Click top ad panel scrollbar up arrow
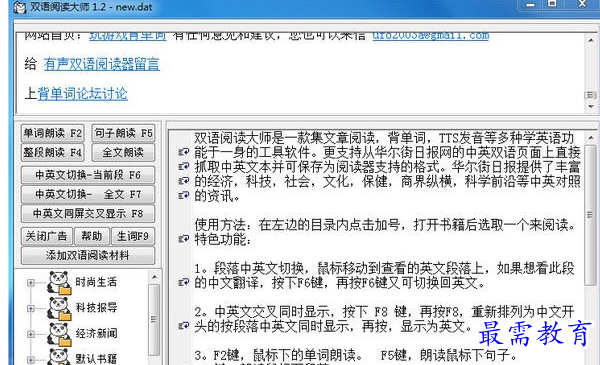The width and height of the screenshot is (600, 365). (591, 40)
